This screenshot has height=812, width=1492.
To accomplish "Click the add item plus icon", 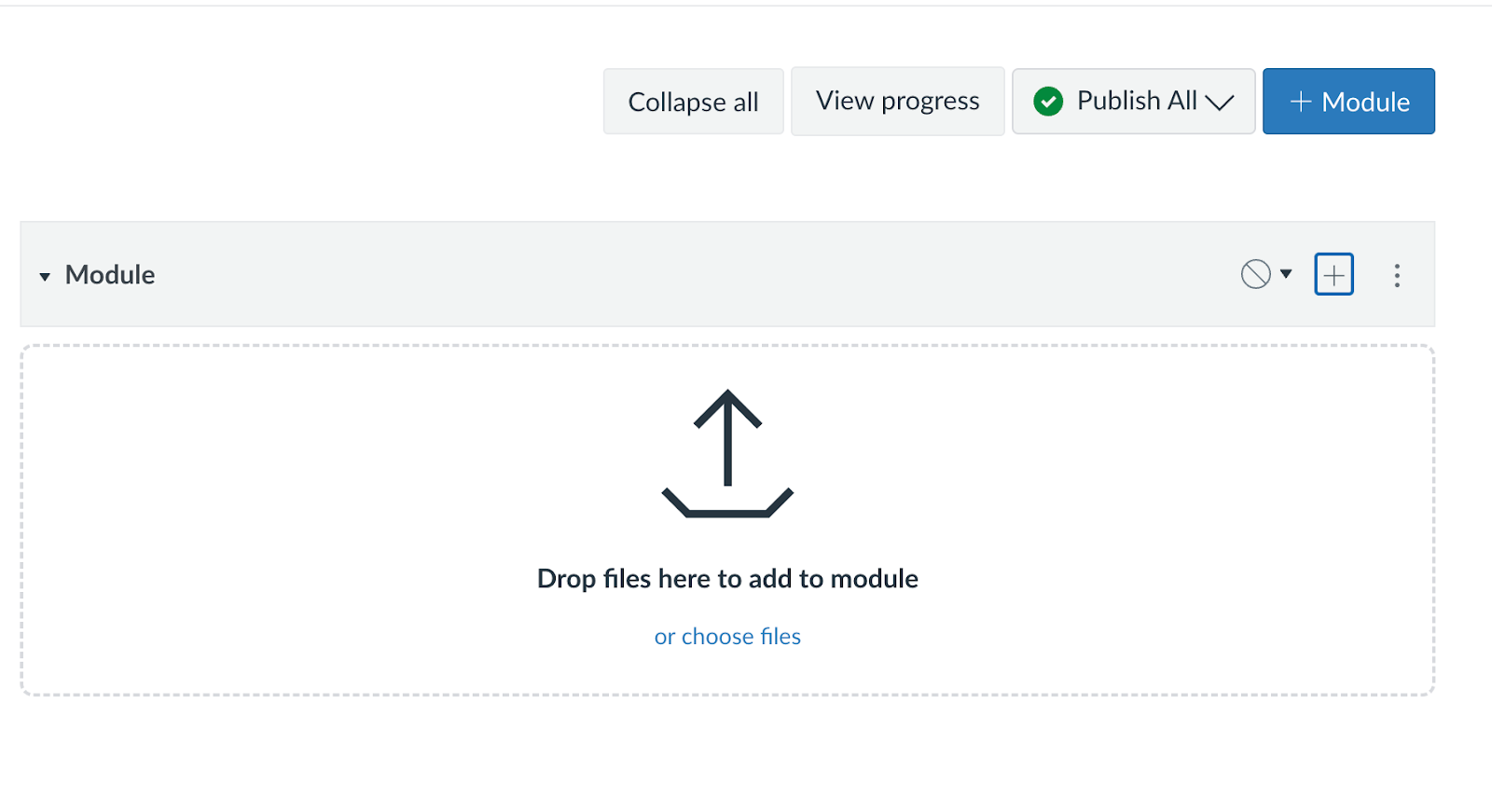I will tap(1333, 275).
